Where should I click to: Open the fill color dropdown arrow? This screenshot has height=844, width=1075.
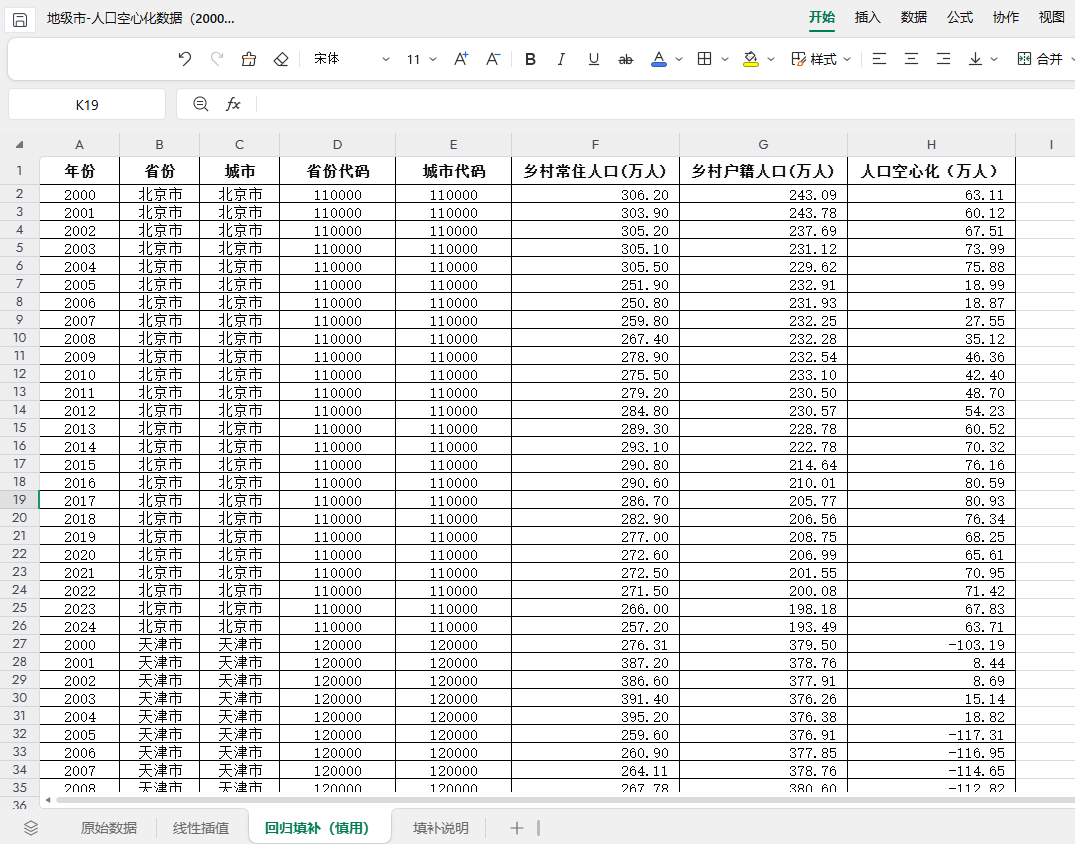771,60
